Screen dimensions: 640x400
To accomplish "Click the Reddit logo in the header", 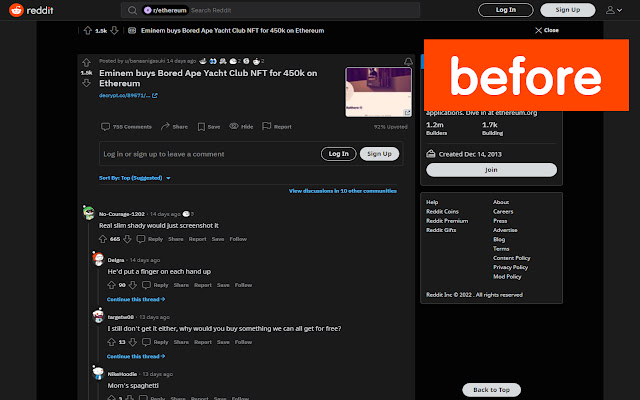I will pyautogui.click(x=31, y=10).
